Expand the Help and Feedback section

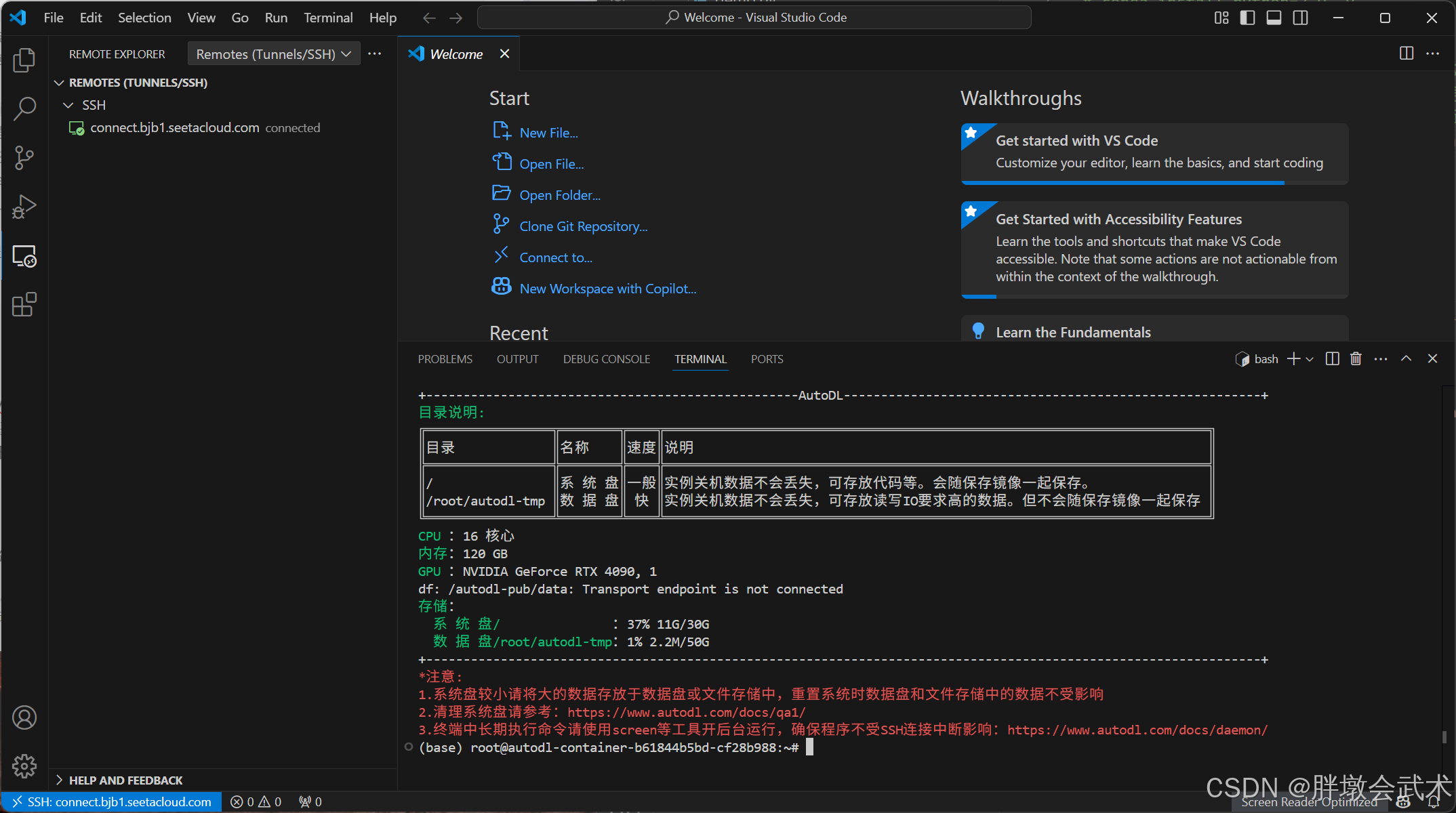coord(125,780)
